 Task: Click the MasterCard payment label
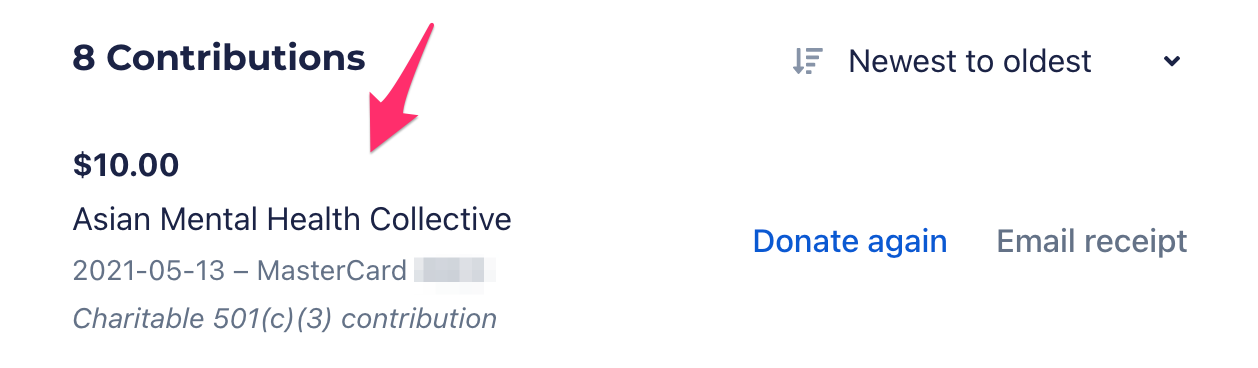pyautogui.click(x=332, y=270)
